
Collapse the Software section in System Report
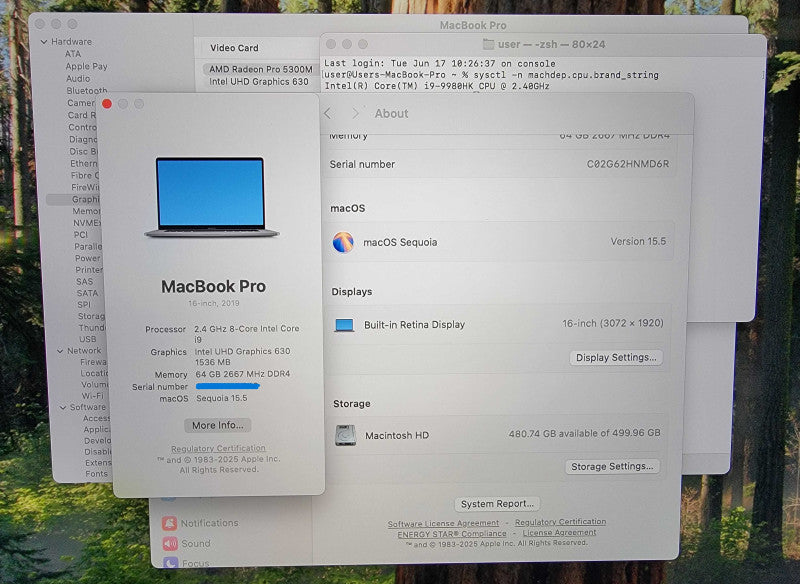pyautogui.click(x=63, y=408)
